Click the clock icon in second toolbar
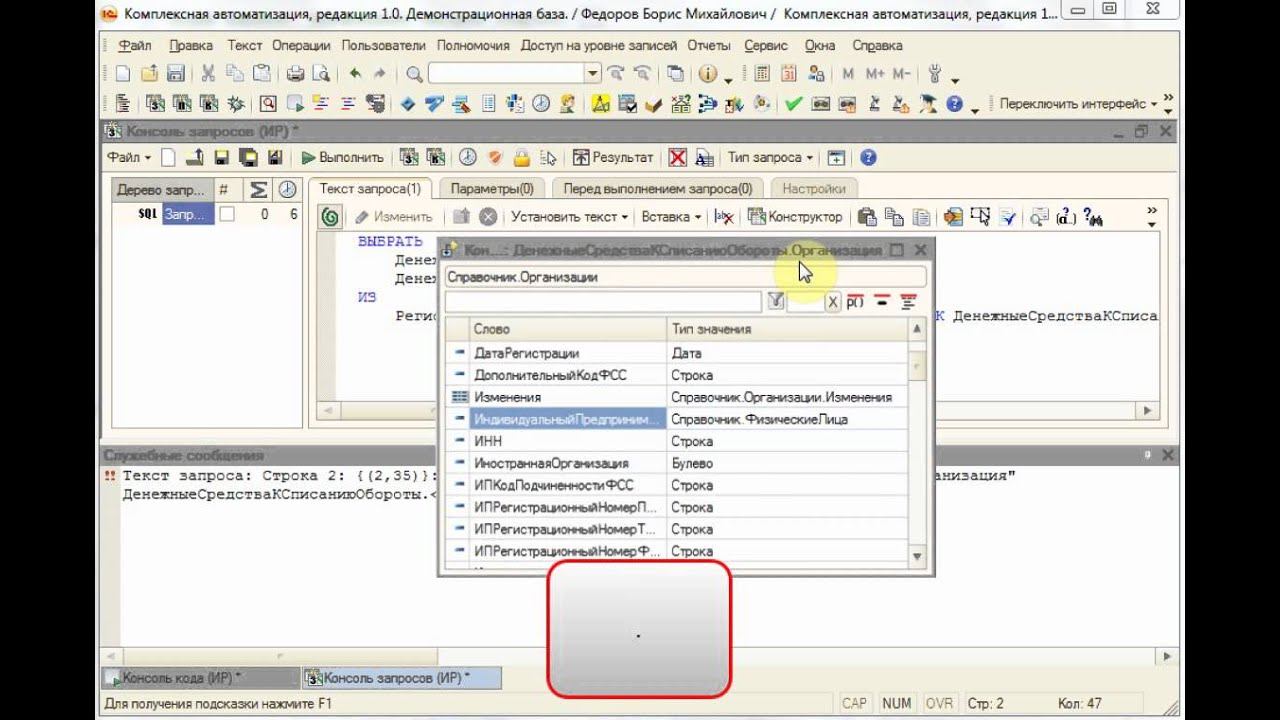The image size is (1280, 720). (x=541, y=103)
